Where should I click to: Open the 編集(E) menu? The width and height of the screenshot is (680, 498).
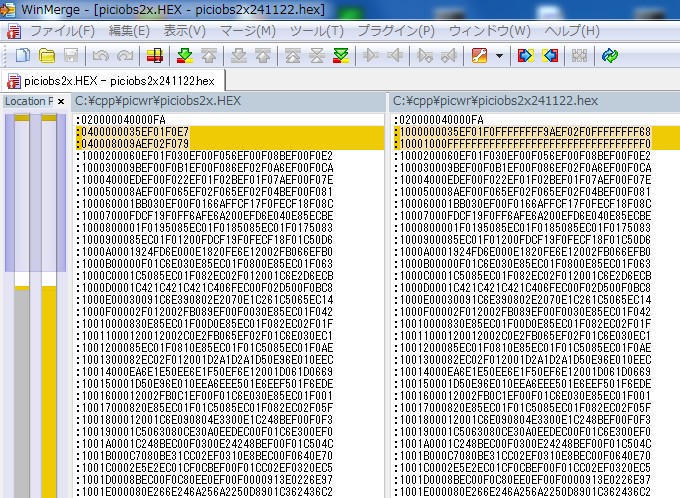pos(129,31)
